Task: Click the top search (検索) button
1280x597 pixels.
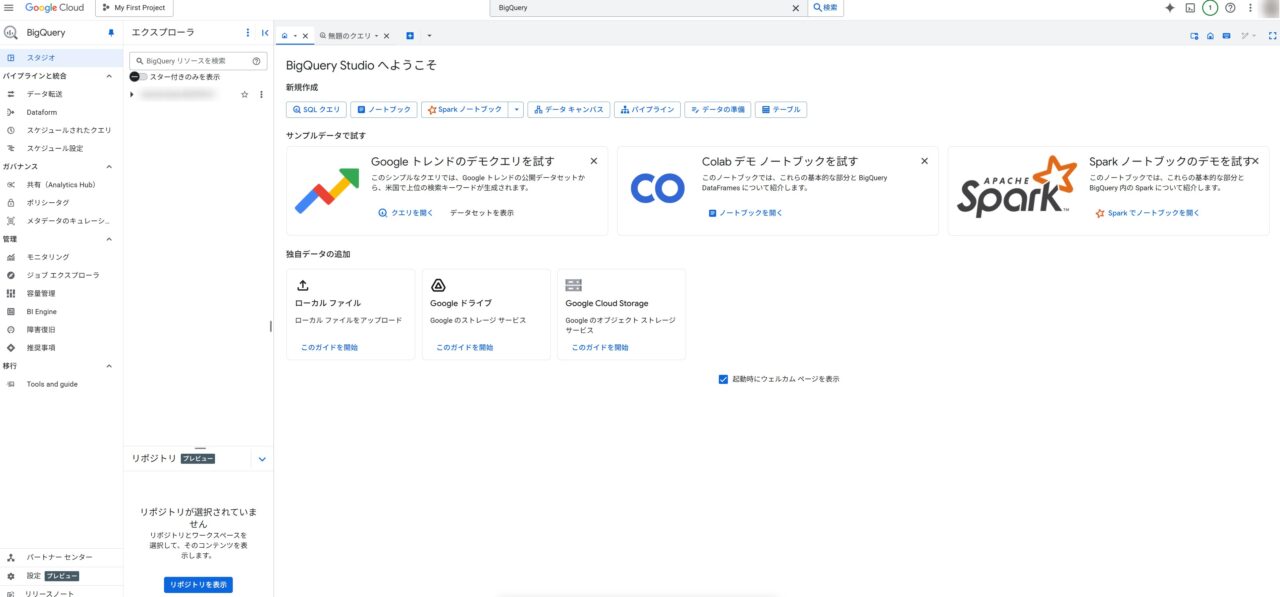Action: [x=825, y=7]
